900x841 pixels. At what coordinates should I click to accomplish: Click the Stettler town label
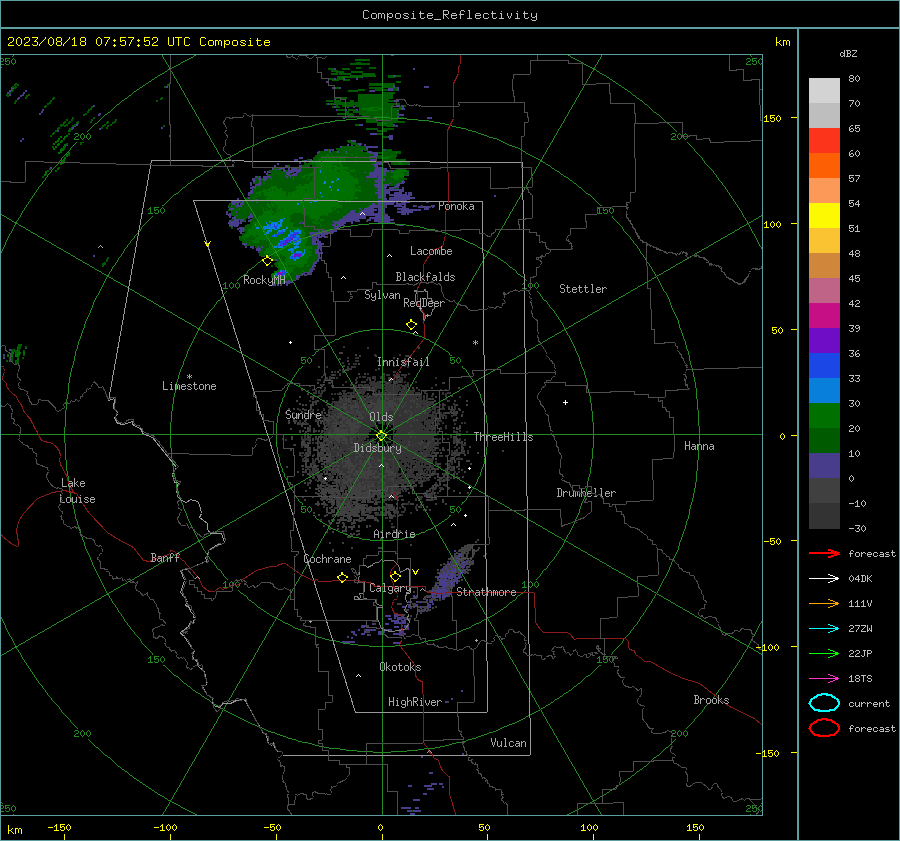coord(583,289)
